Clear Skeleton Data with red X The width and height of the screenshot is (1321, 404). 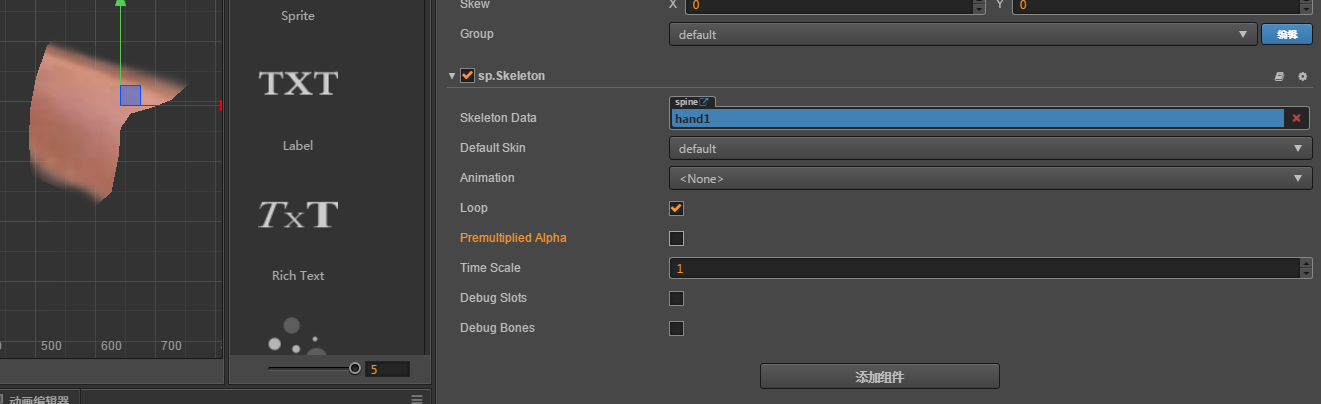click(1297, 118)
